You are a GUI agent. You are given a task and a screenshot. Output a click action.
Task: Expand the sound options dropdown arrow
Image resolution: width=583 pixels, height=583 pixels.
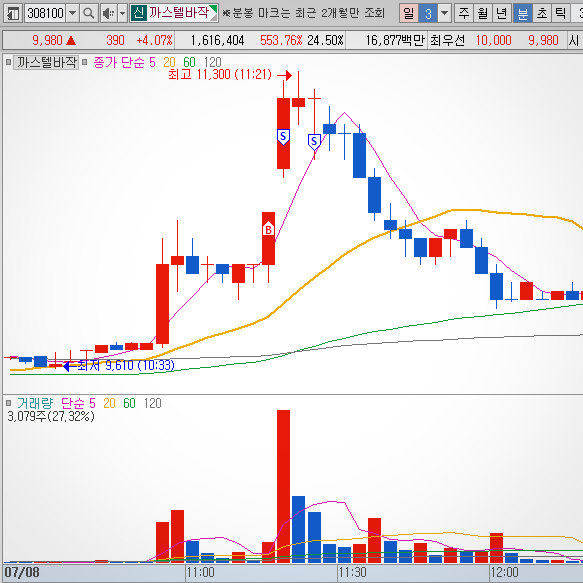tap(122, 13)
